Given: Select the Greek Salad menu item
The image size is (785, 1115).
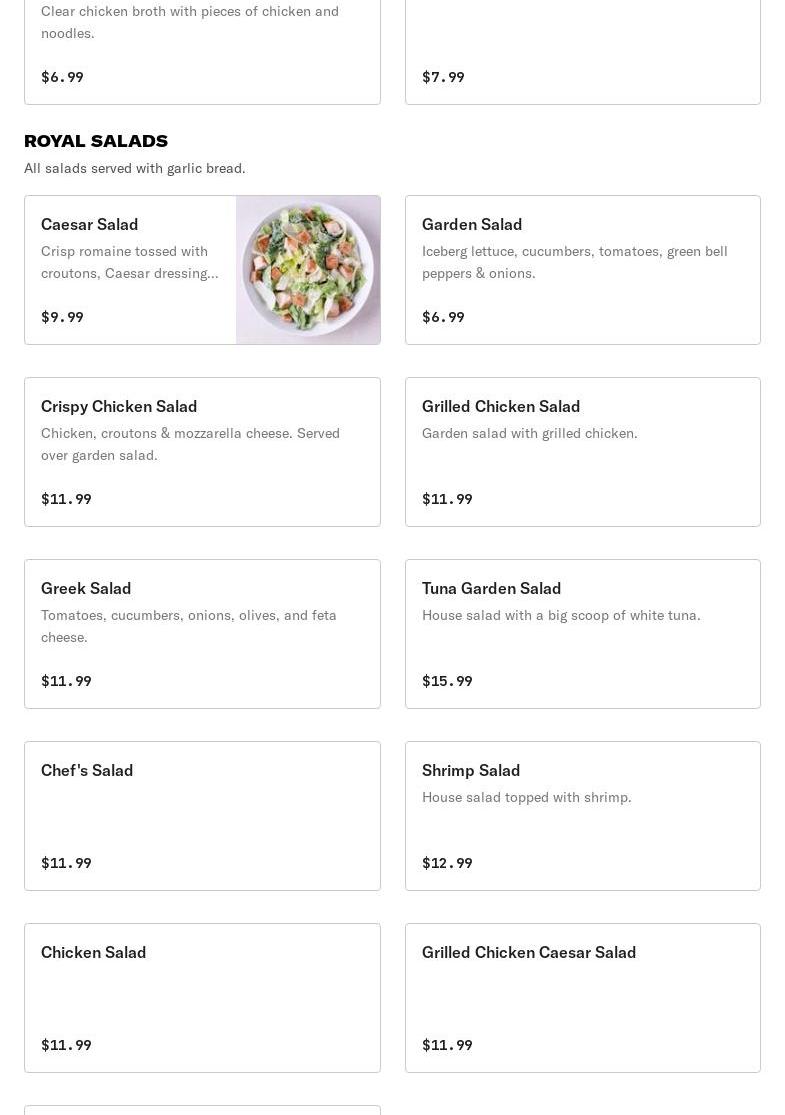Looking at the screenshot, I should pos(202,634).
